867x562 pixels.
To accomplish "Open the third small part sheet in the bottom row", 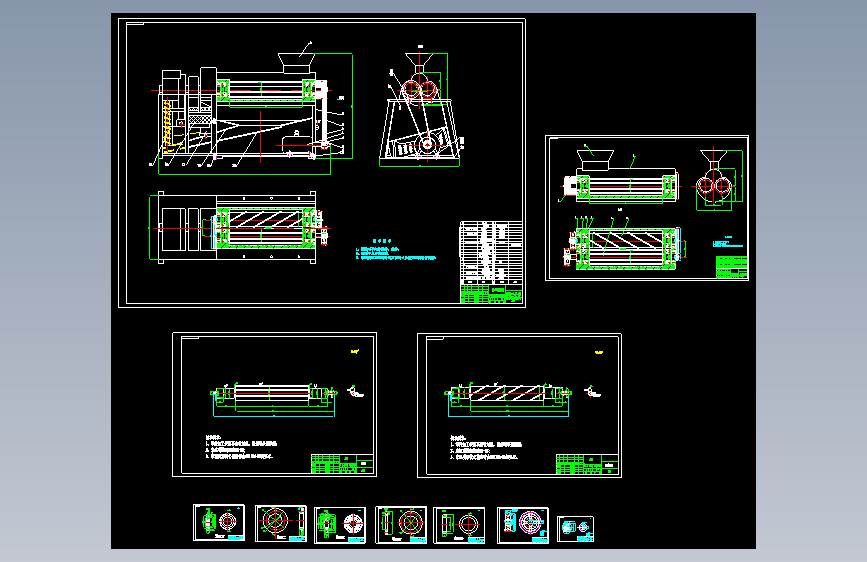I will (340, 525).
